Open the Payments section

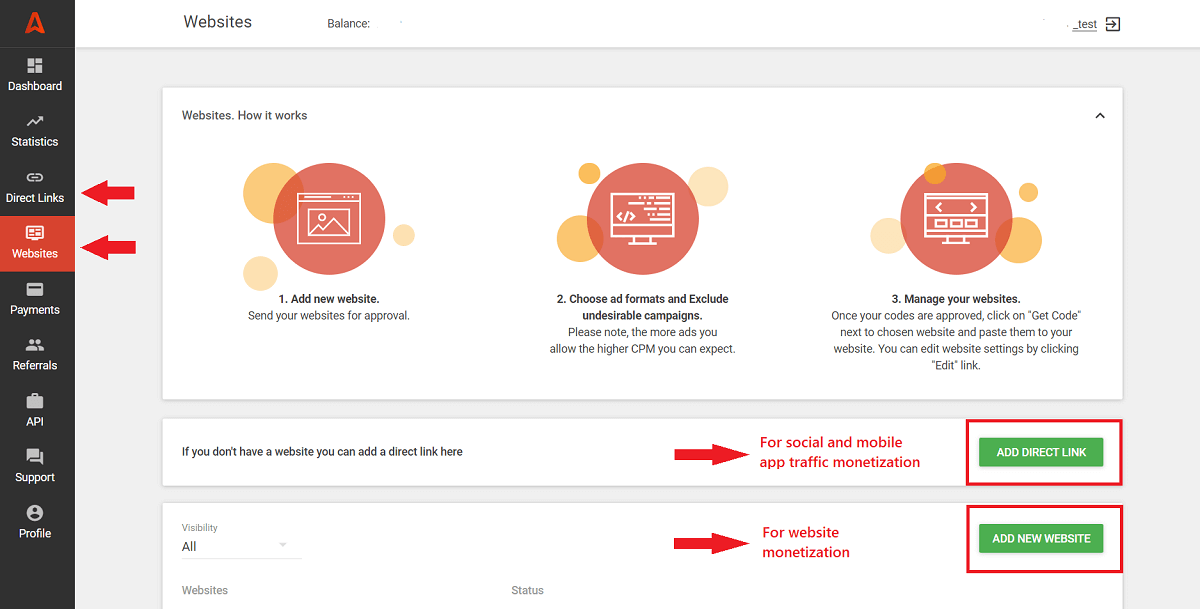point(35,299)
